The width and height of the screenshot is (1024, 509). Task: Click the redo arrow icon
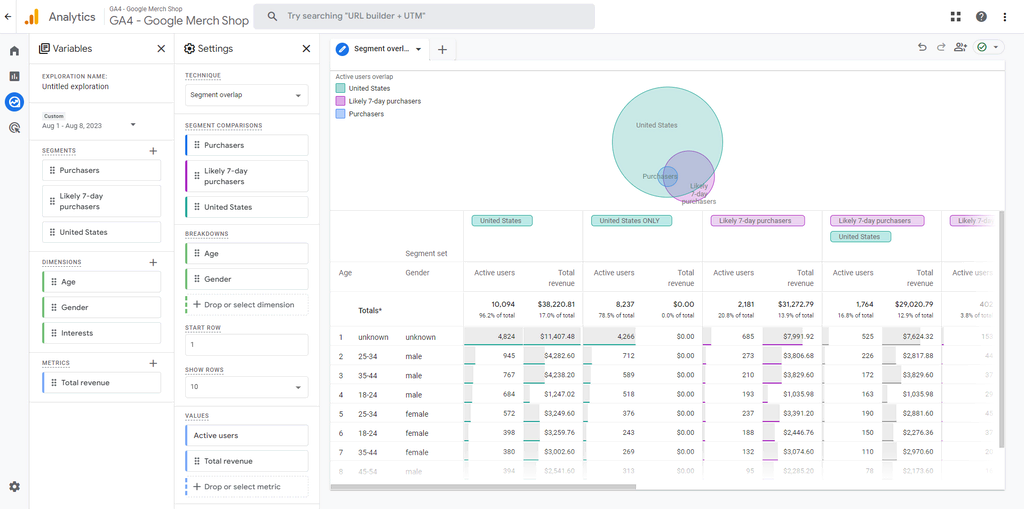pos(941,47)
